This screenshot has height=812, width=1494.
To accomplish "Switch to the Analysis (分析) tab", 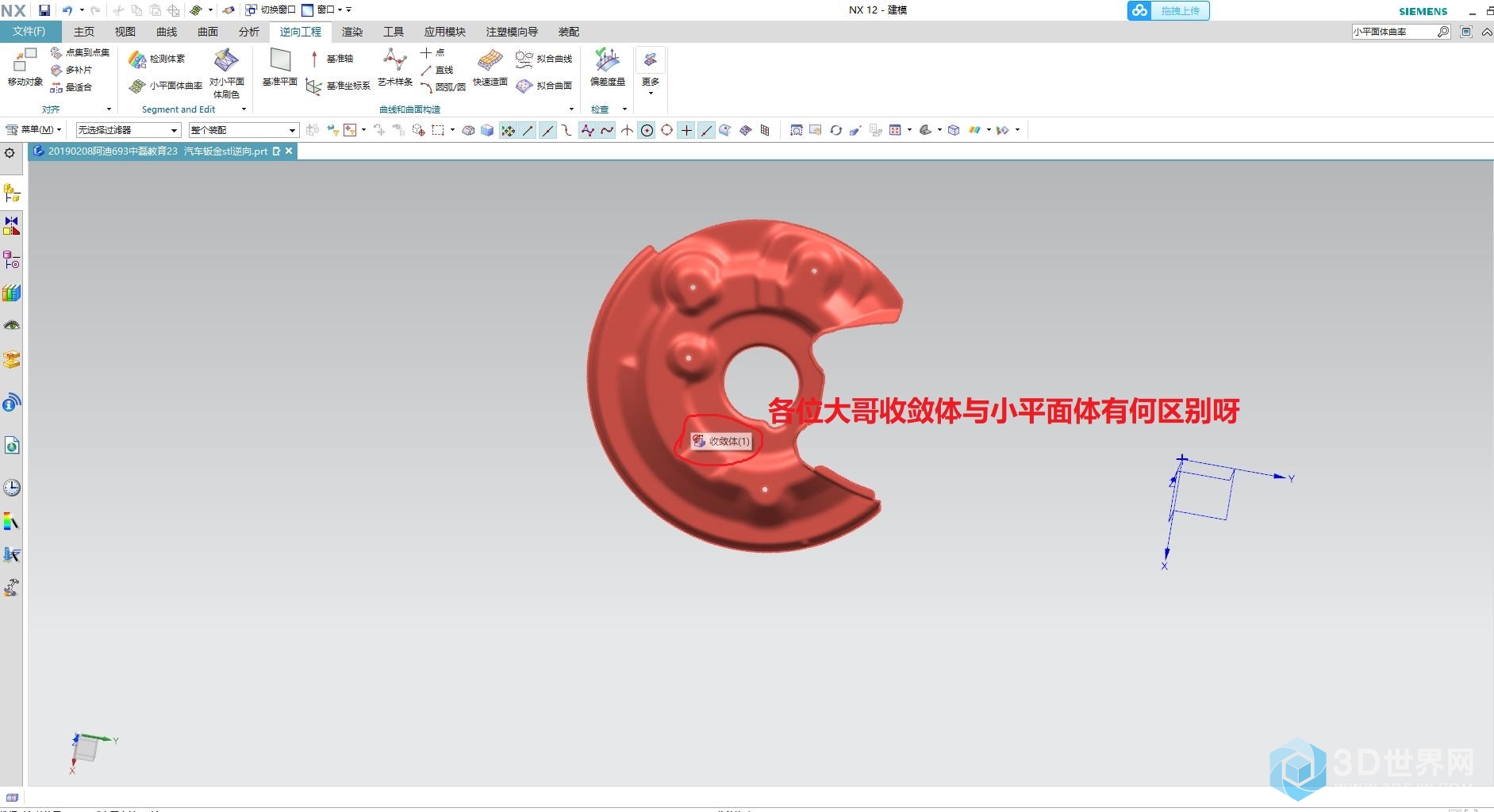I will pyautogui.click(x=249, y=32).
